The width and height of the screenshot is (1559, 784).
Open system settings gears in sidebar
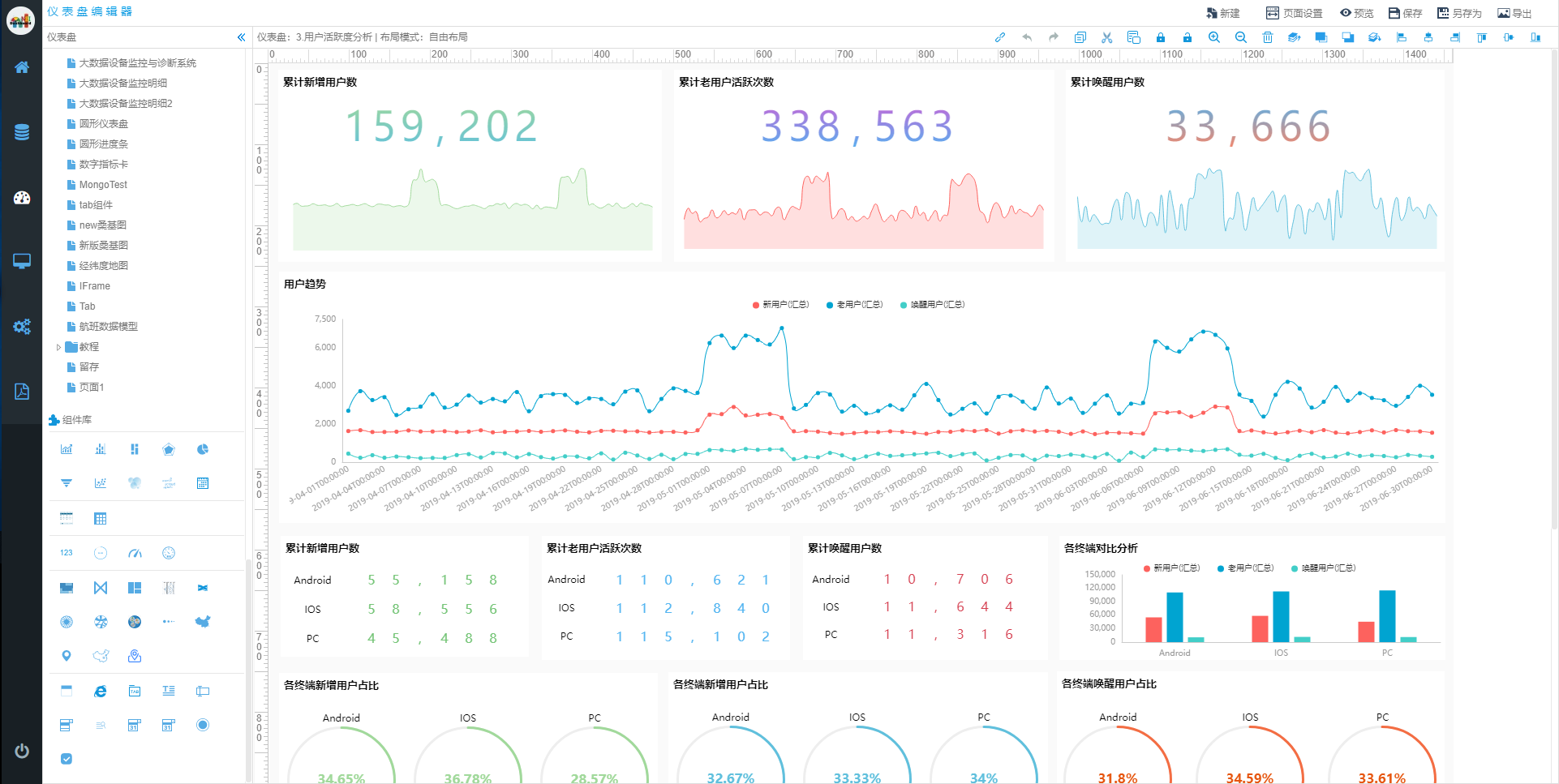[22, 326]
